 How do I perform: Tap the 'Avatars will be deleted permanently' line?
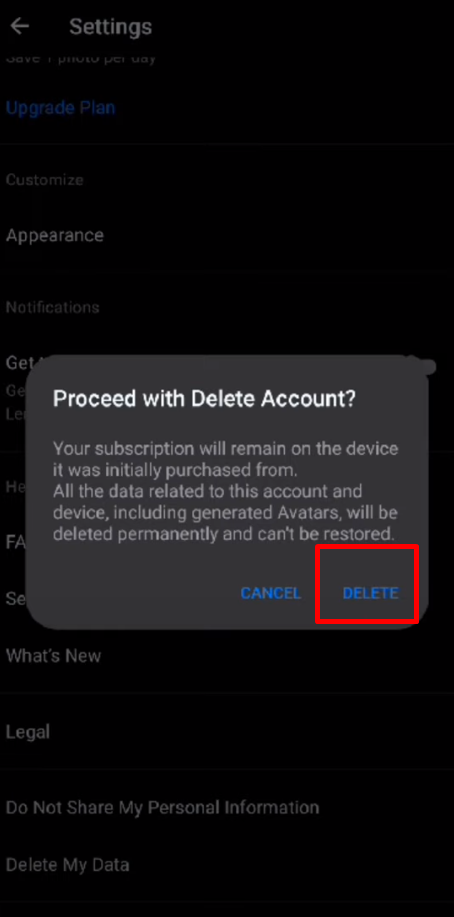[226, 523]
